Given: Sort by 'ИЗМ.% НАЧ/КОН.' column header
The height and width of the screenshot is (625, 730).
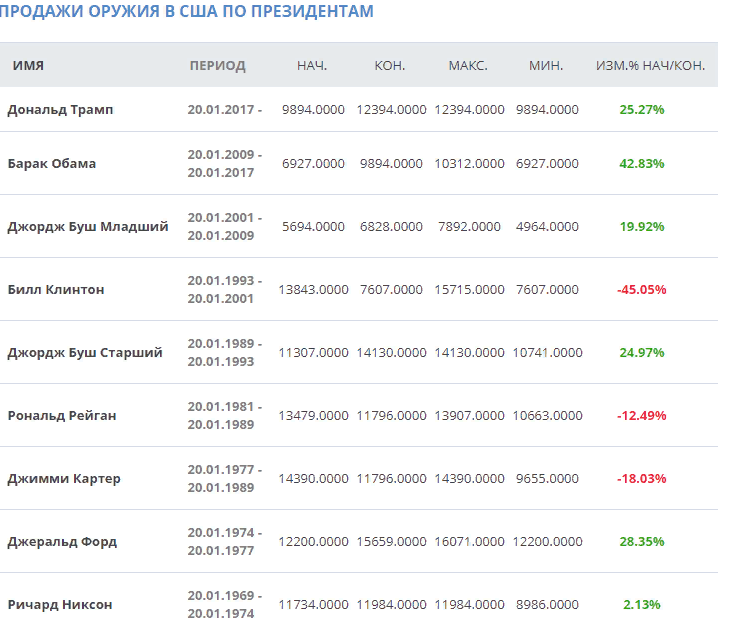Looking at the screenshot, I should pos(650,66).
